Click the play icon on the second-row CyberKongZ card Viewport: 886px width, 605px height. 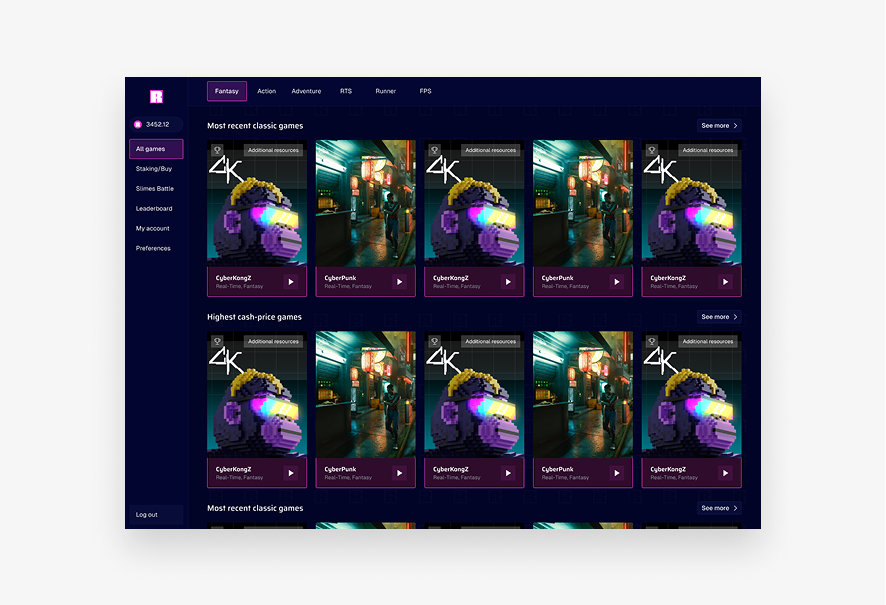point(290,471)
